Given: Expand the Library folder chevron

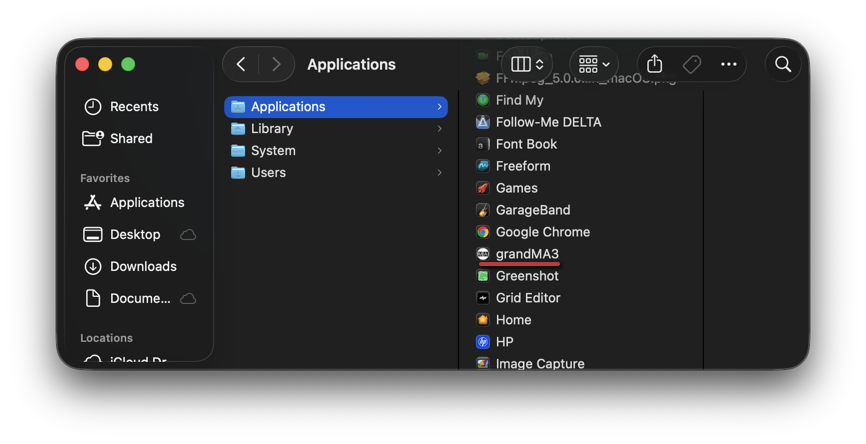Looking at the screenshot, I should point(440,129).
